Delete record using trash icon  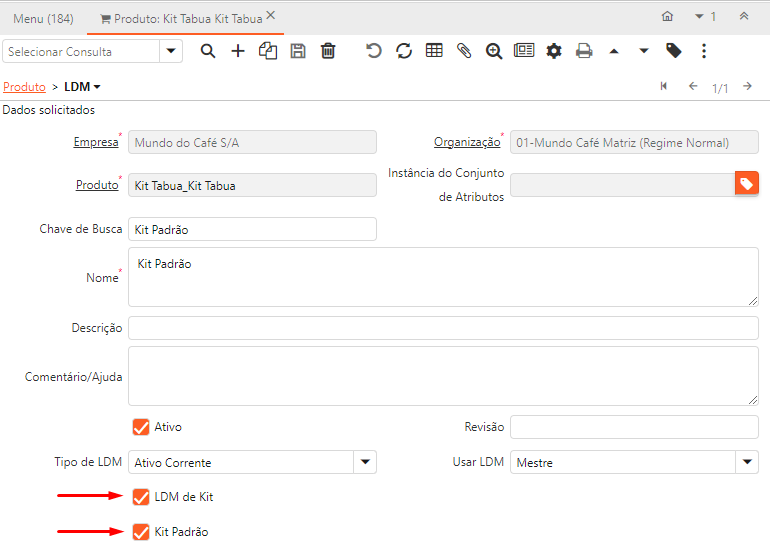tap(328, 51)
